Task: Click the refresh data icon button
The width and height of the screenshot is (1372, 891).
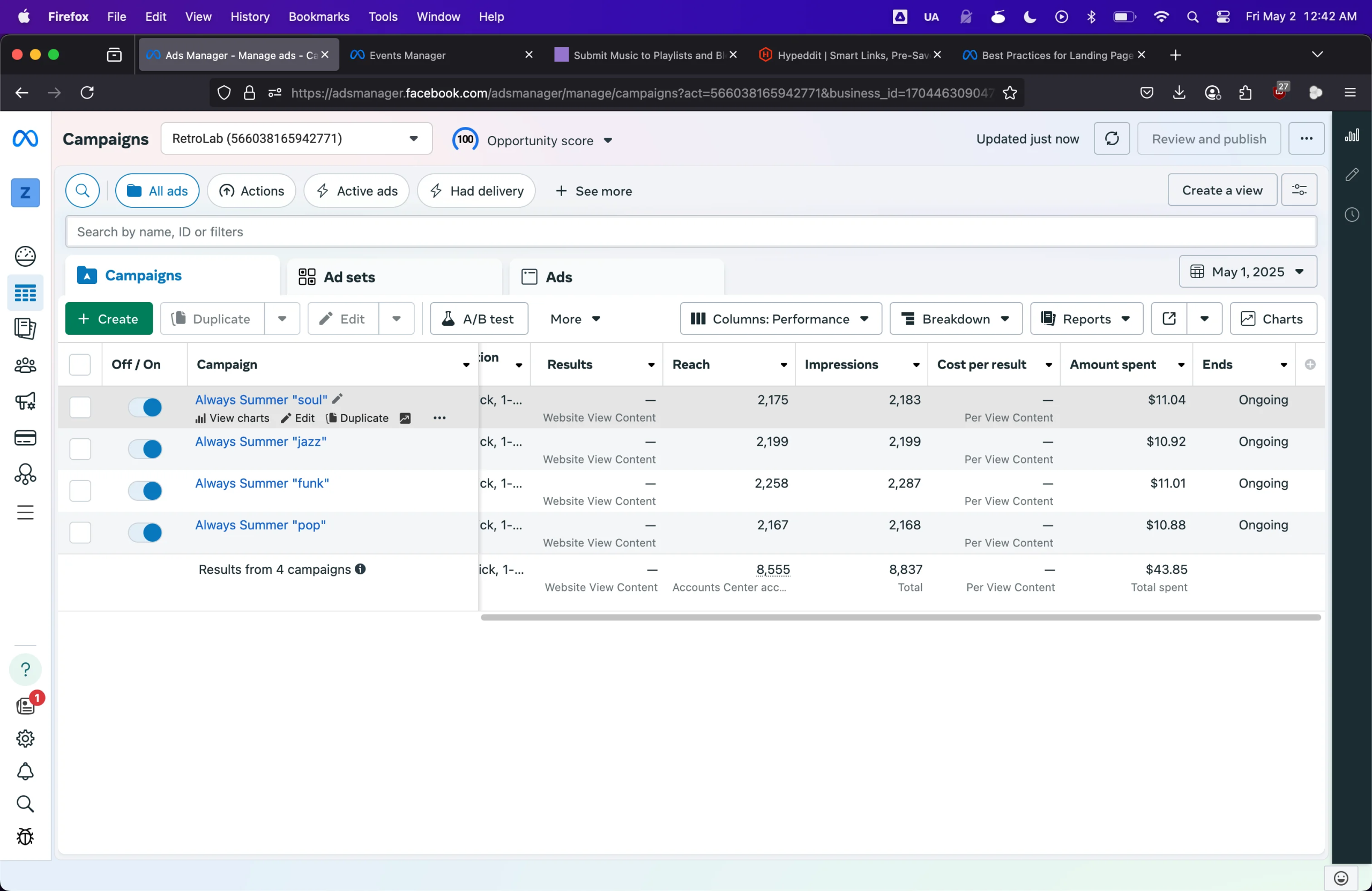Action: pyautogui.click(x=1112, y=138)
